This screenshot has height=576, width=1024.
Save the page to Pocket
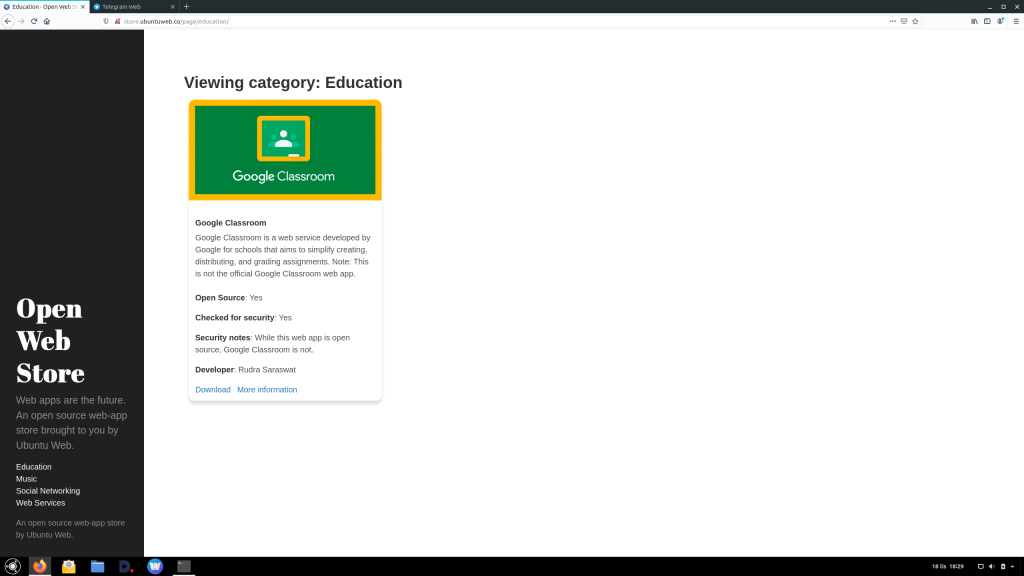point(904,21)
